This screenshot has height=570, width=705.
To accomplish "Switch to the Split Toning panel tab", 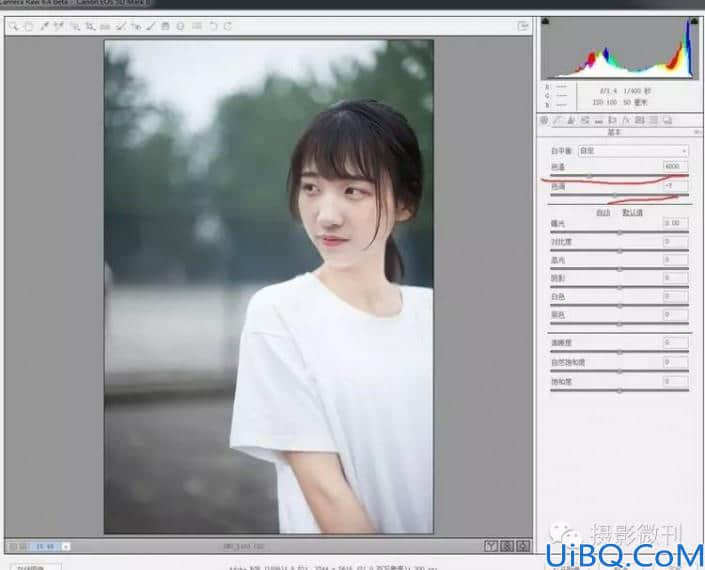I will (x=598, y=120).
